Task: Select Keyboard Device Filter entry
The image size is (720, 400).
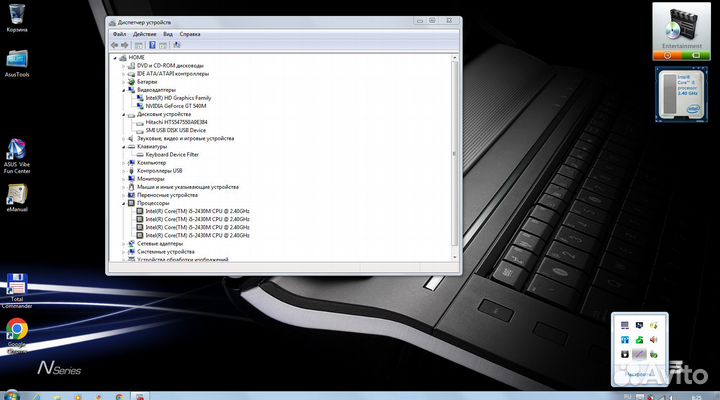Action: (172, 155)
